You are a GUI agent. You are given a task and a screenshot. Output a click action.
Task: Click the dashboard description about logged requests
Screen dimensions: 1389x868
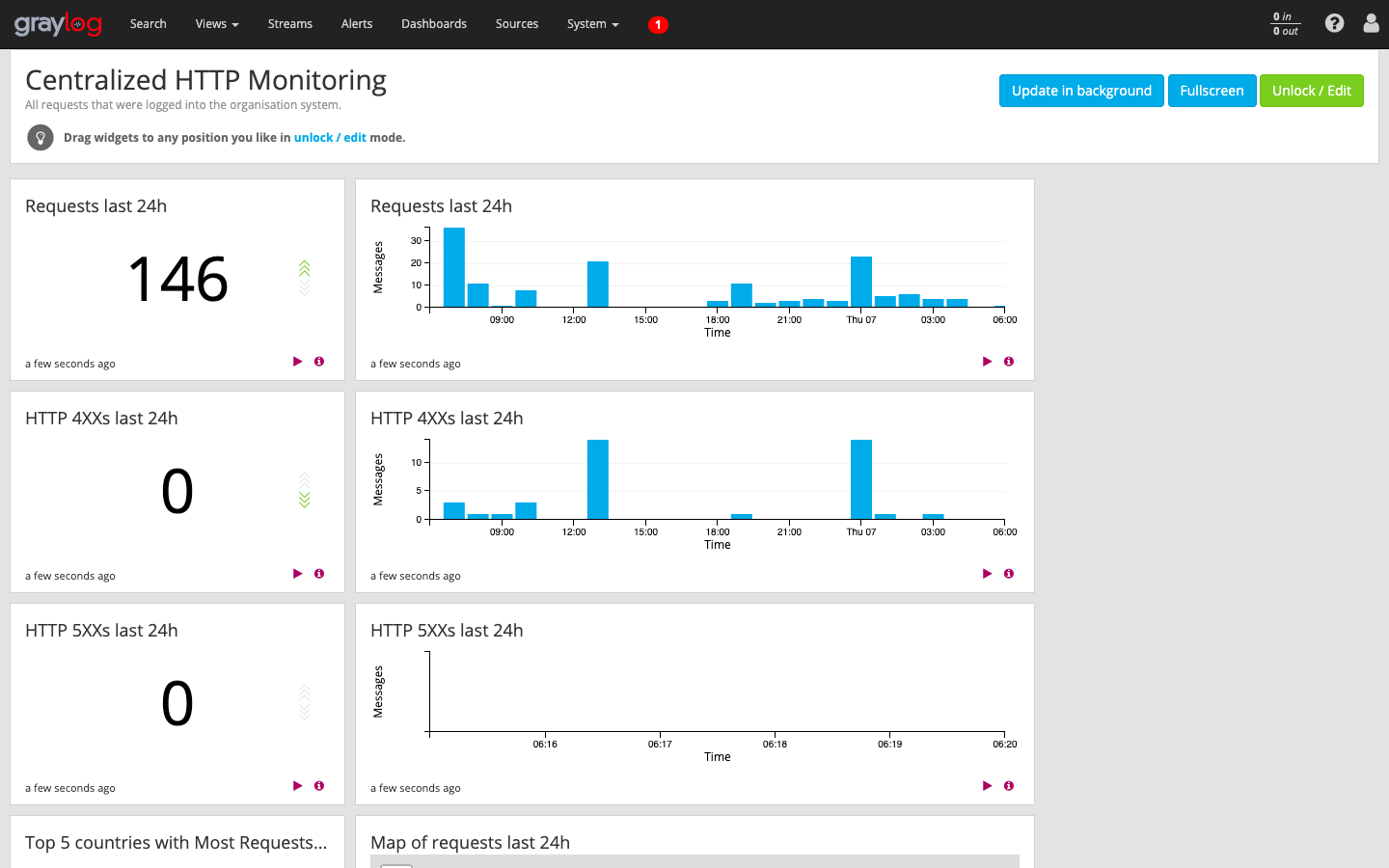(183, 105)
